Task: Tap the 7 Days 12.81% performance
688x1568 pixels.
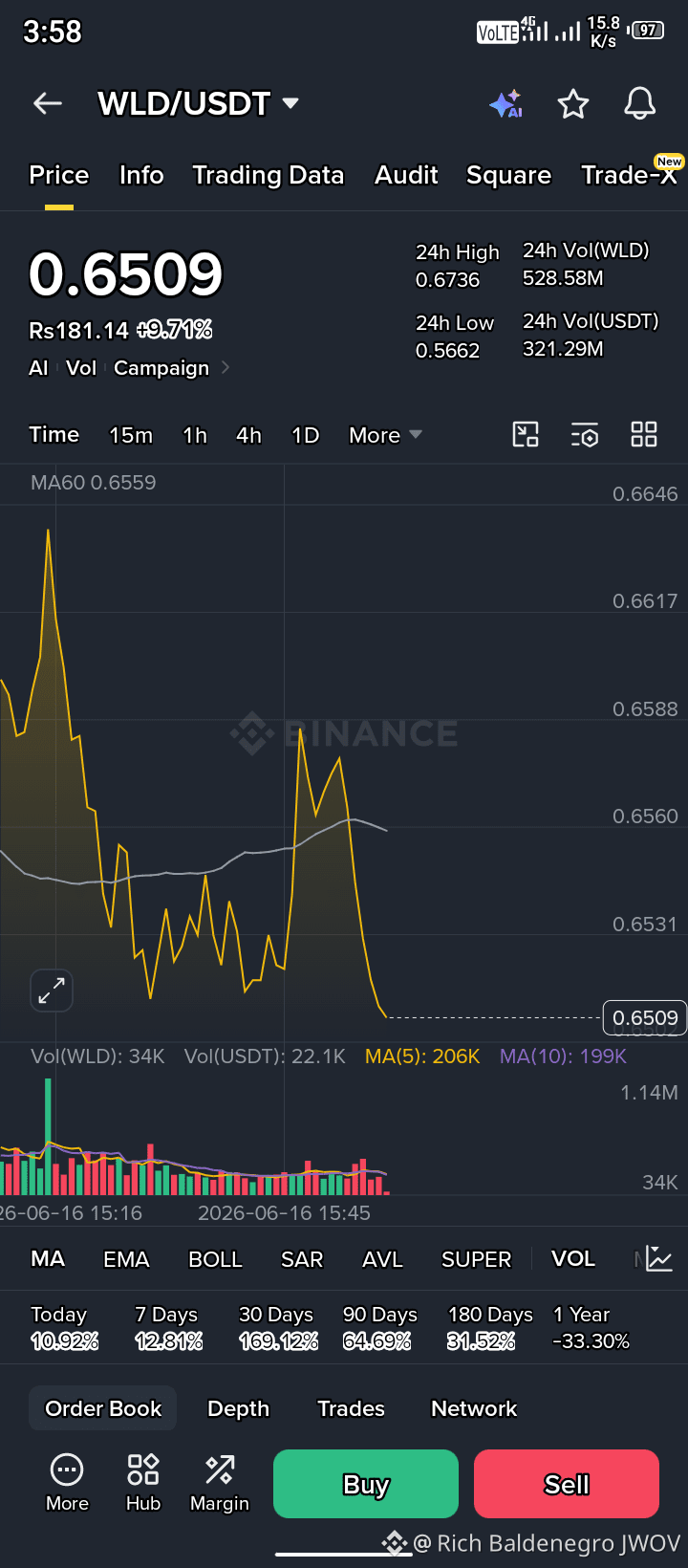Action: click(x=168, y=1328)
